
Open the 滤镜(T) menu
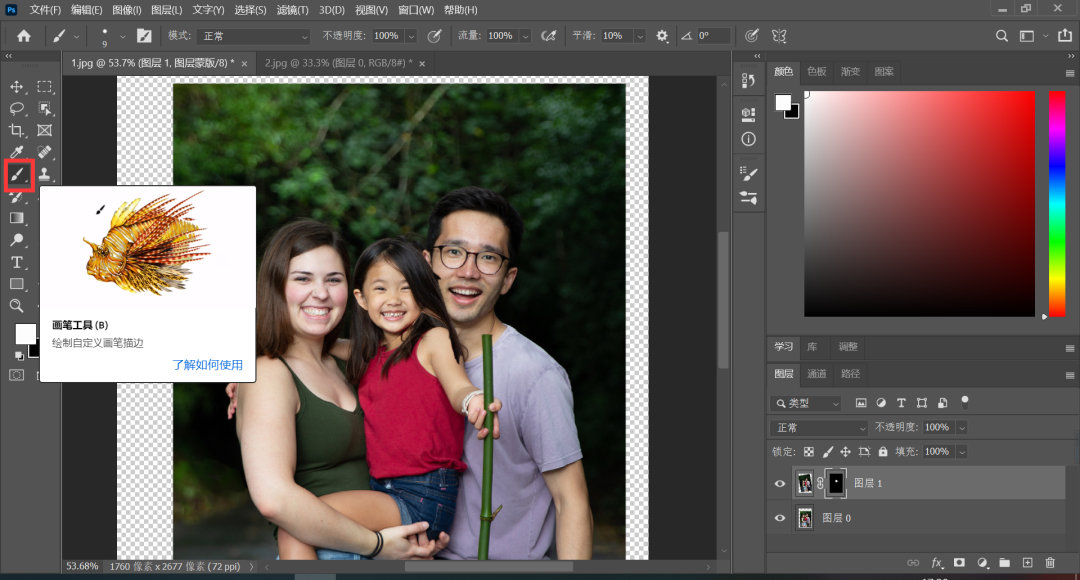coord(292,10)
